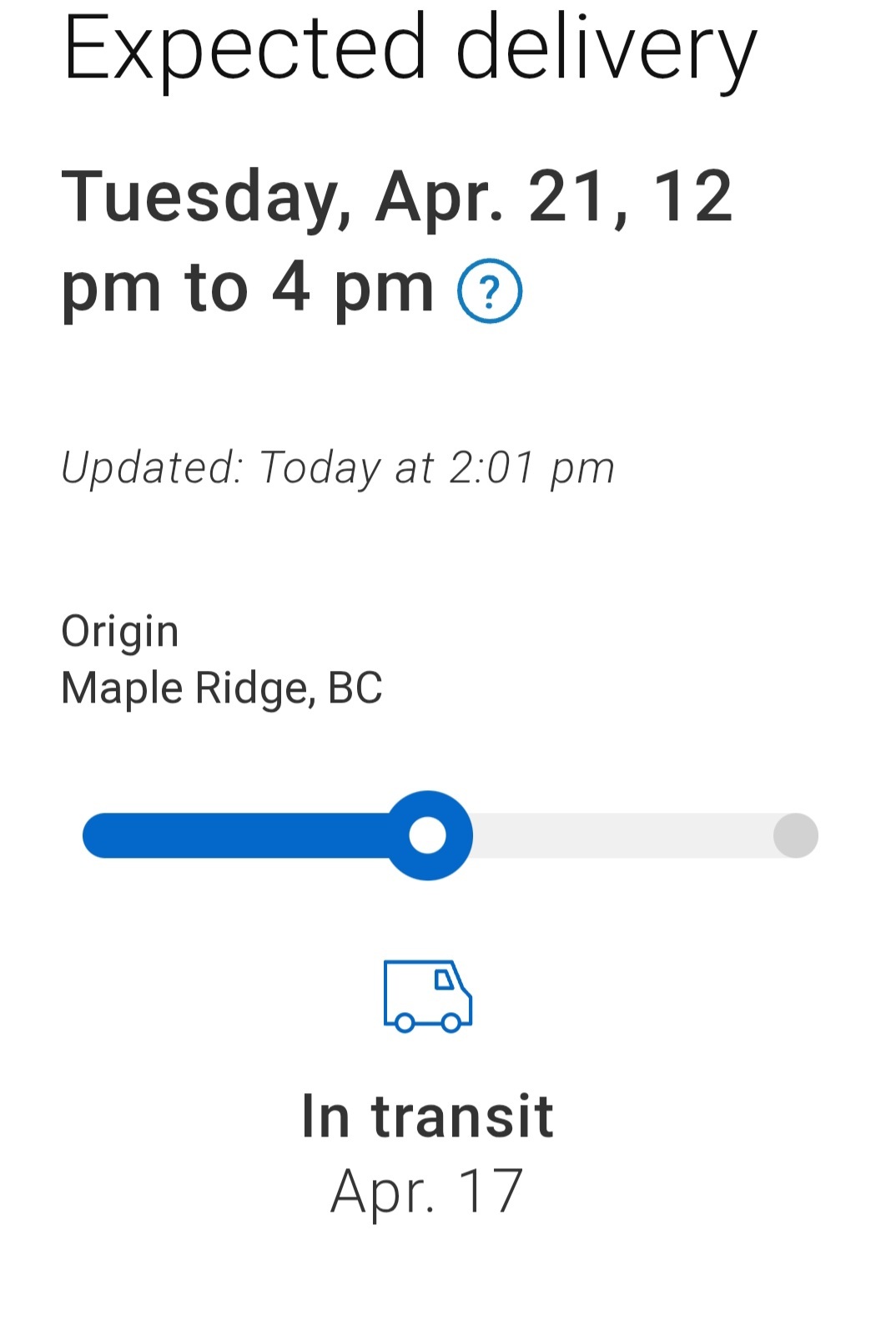This screenshot has height=1331, width=896.
Task: Select the "Maple Ridge, BC" origin location
Action: [x=222, y=688]
